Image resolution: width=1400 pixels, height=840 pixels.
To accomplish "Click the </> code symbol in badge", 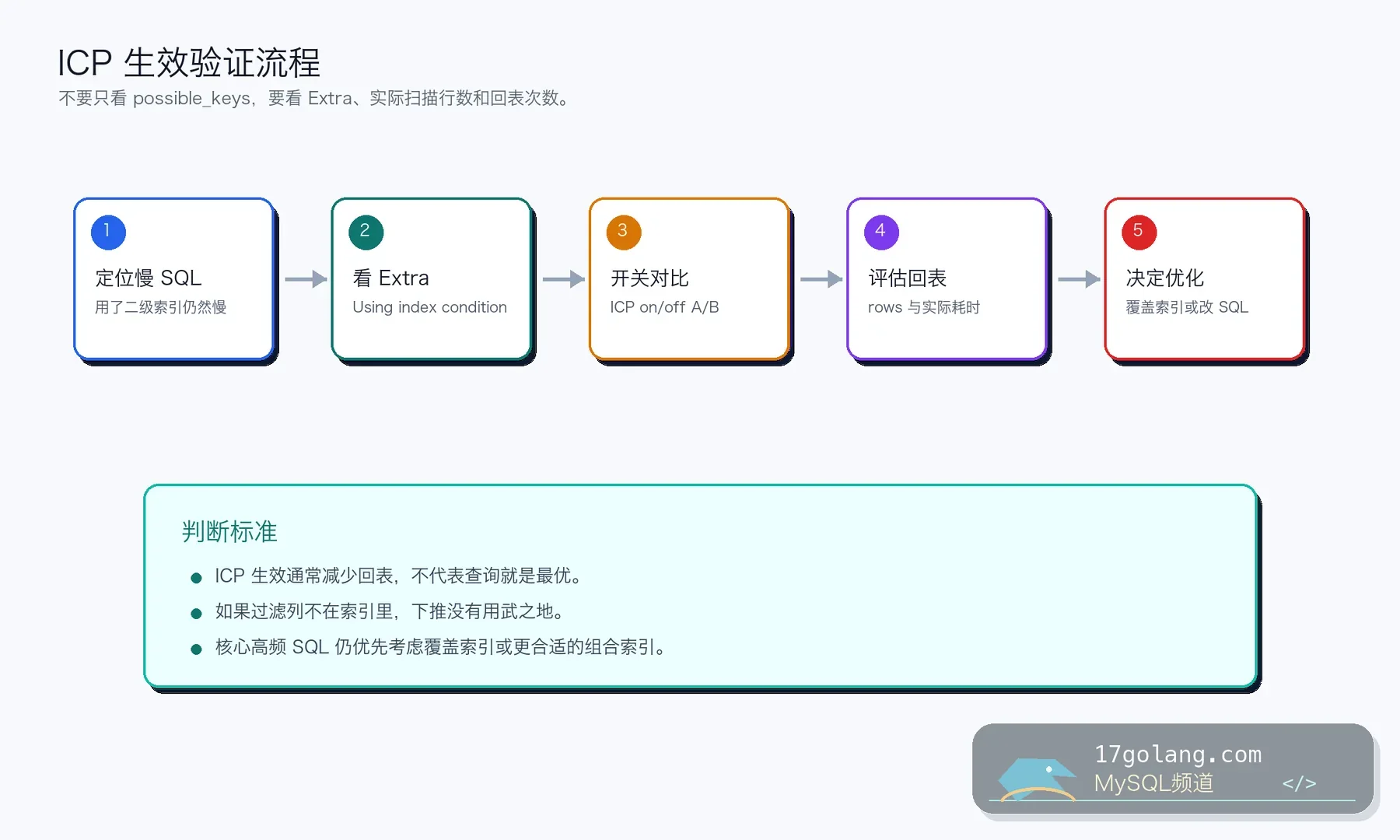I will pos(1299,783).
